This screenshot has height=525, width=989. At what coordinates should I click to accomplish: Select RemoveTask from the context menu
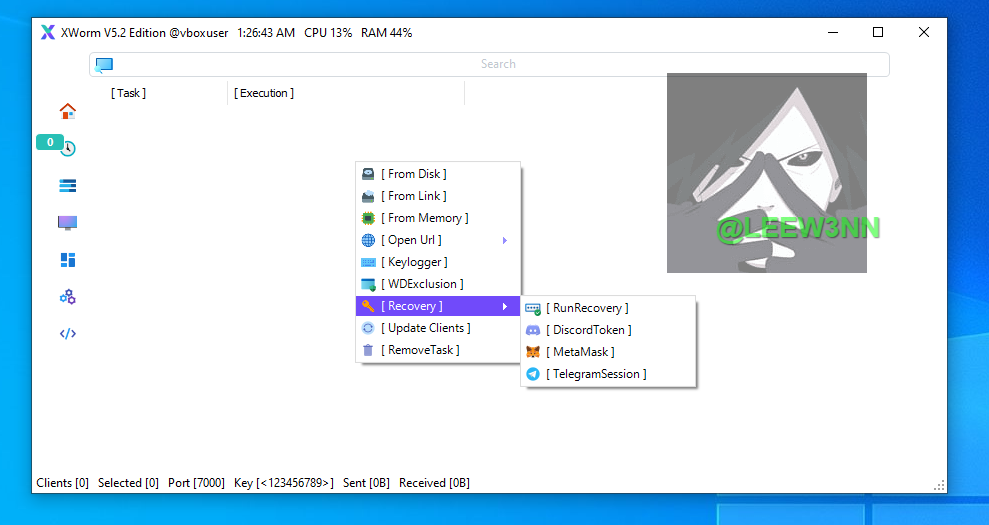pos(420,350)
